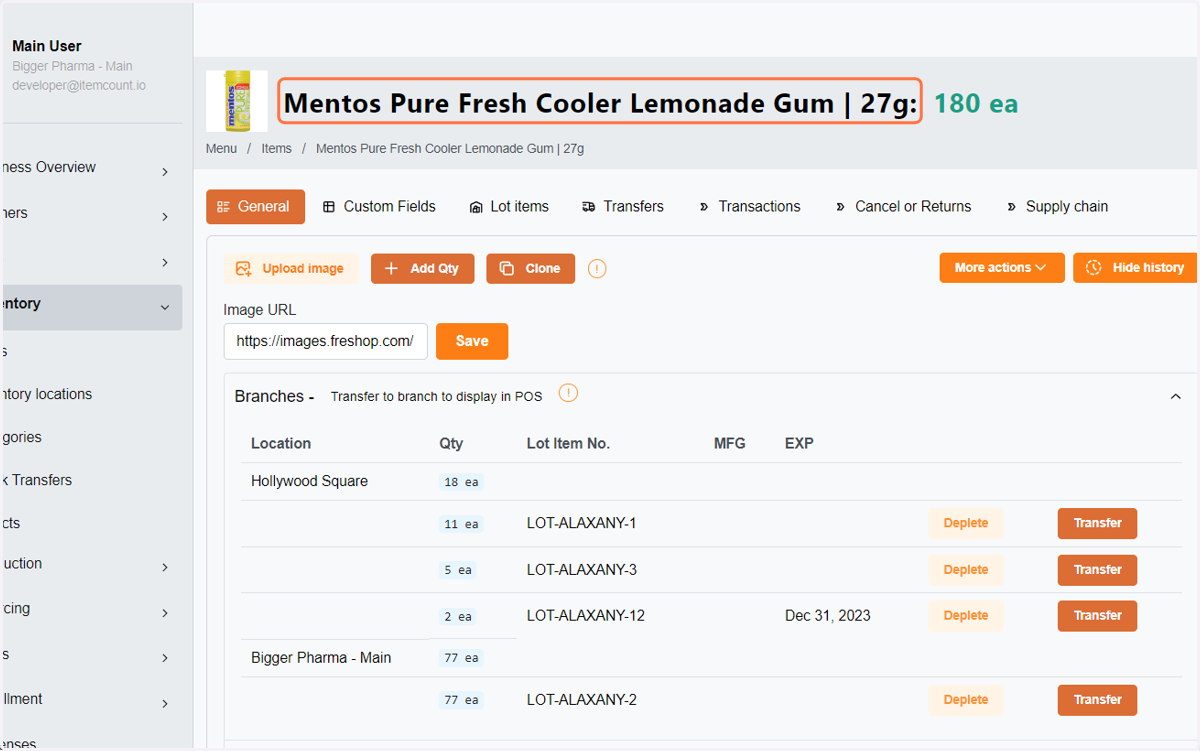Image resolution: width=1200 pixels, height=751 pixels.
Task: Deplete lot LOT-ALAXANY-12
Action: pyautogui.click(x=965, y=616)
